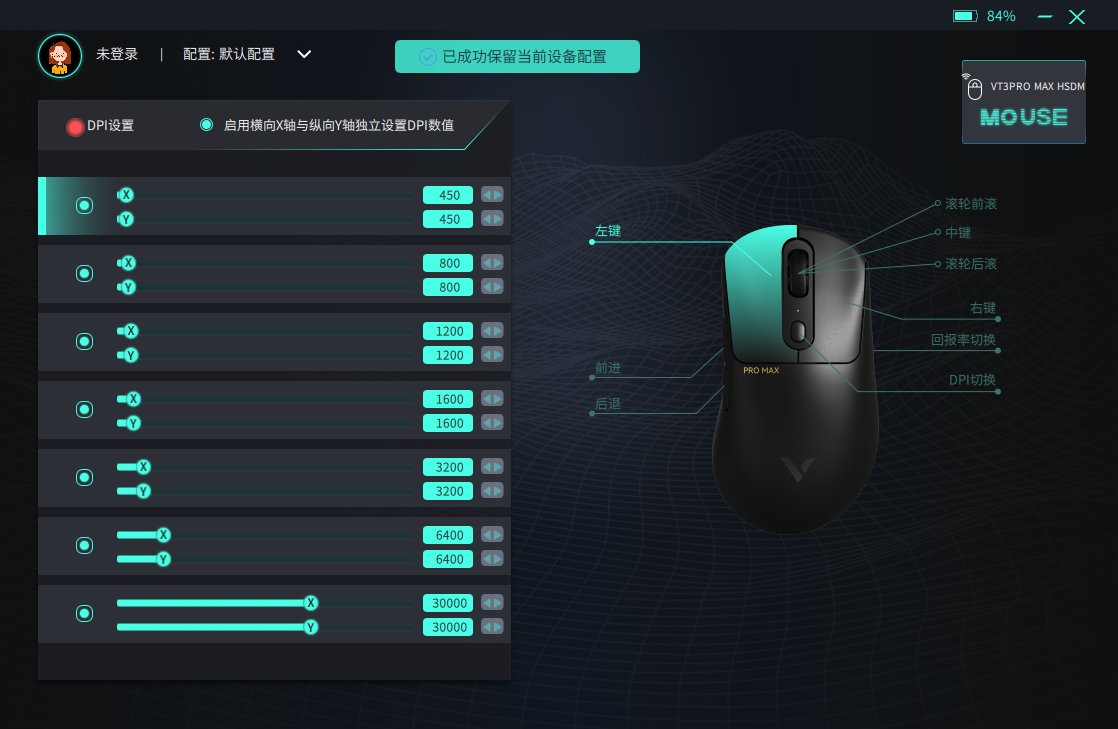Expand the 配置 默认配置 profile dropdown

pos(304,54)
